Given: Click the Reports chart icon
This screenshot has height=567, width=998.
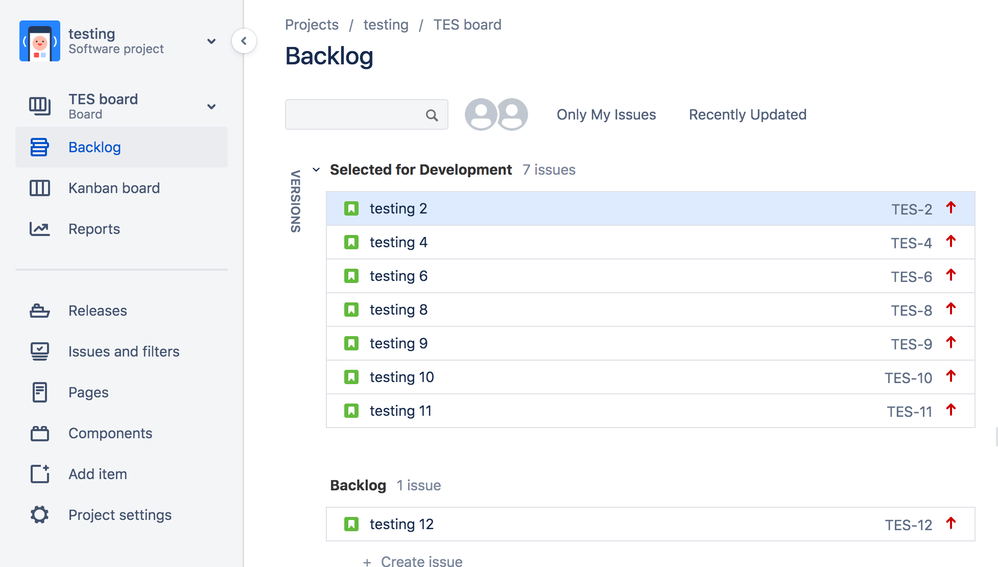Looking at the screenshot, I should pos(39,228).
